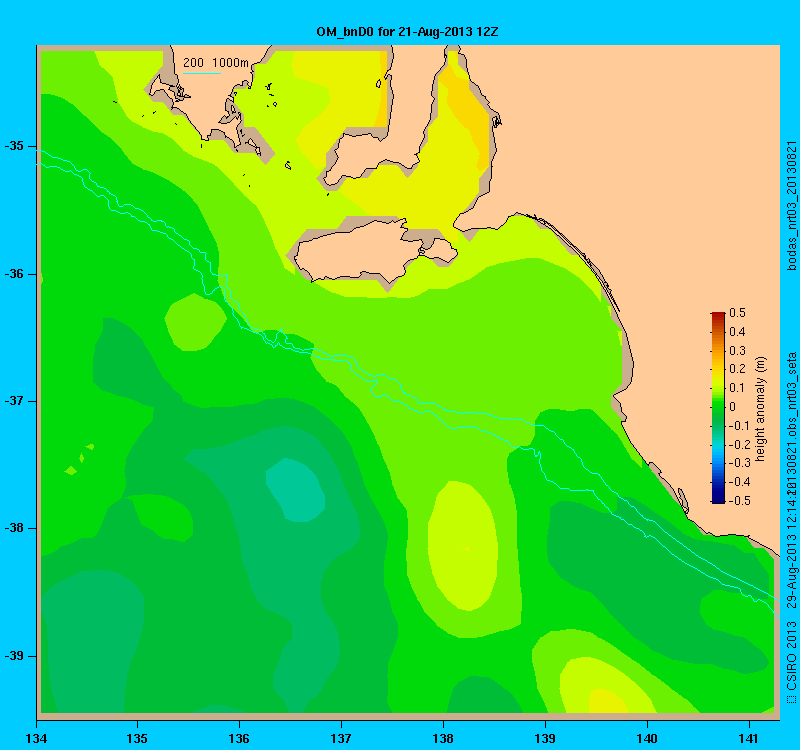Click the '-0.1' color bar label
800x750 pixels.
[x=739, y=426]
